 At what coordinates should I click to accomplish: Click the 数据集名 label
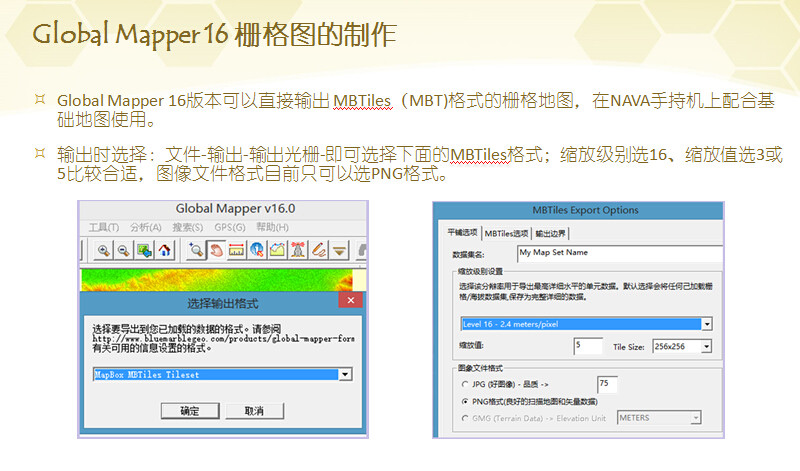(468, 255)
